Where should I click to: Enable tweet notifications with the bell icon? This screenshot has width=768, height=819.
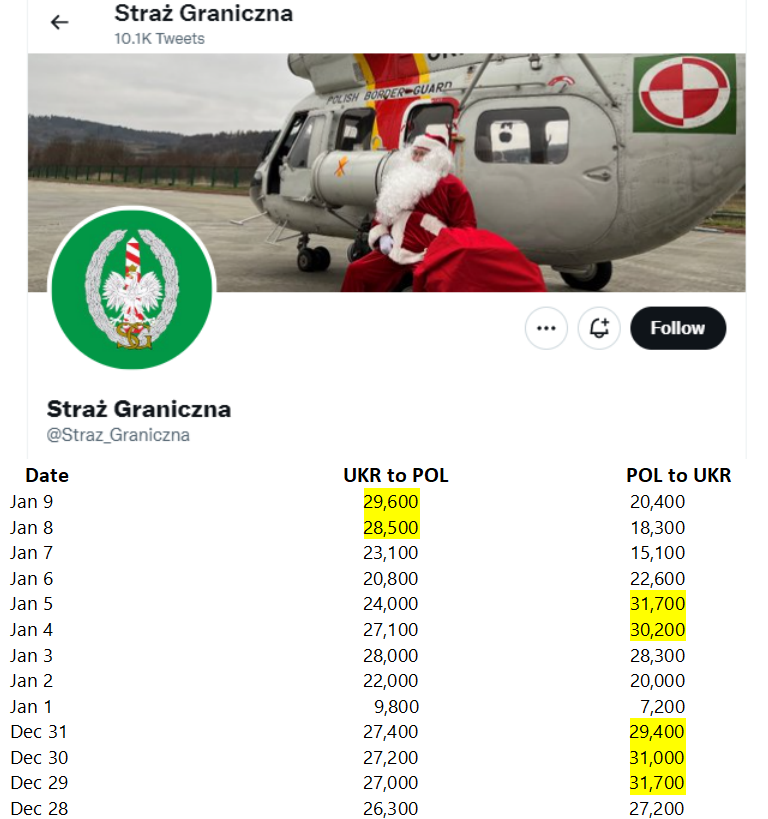[599, 328]
